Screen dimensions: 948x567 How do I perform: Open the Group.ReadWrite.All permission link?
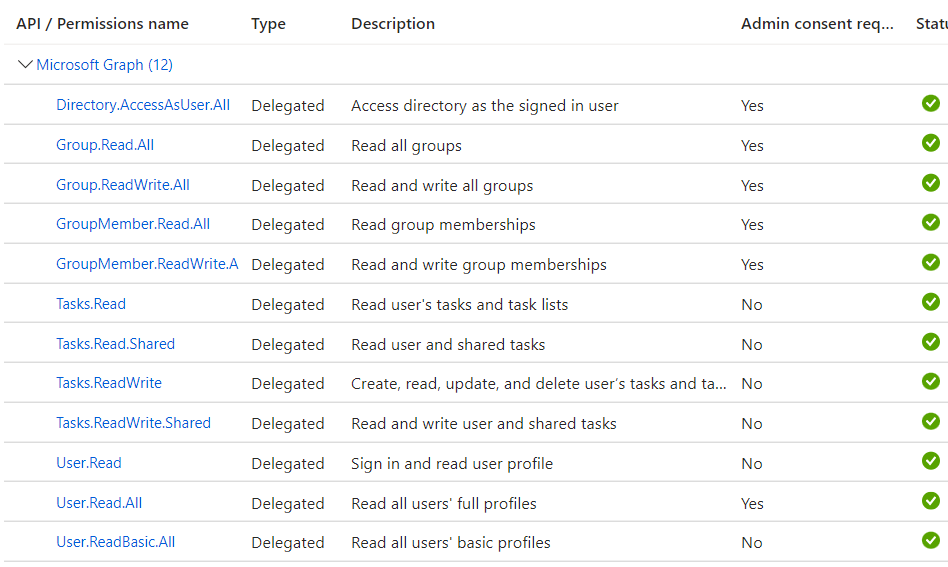coord(123,185)
